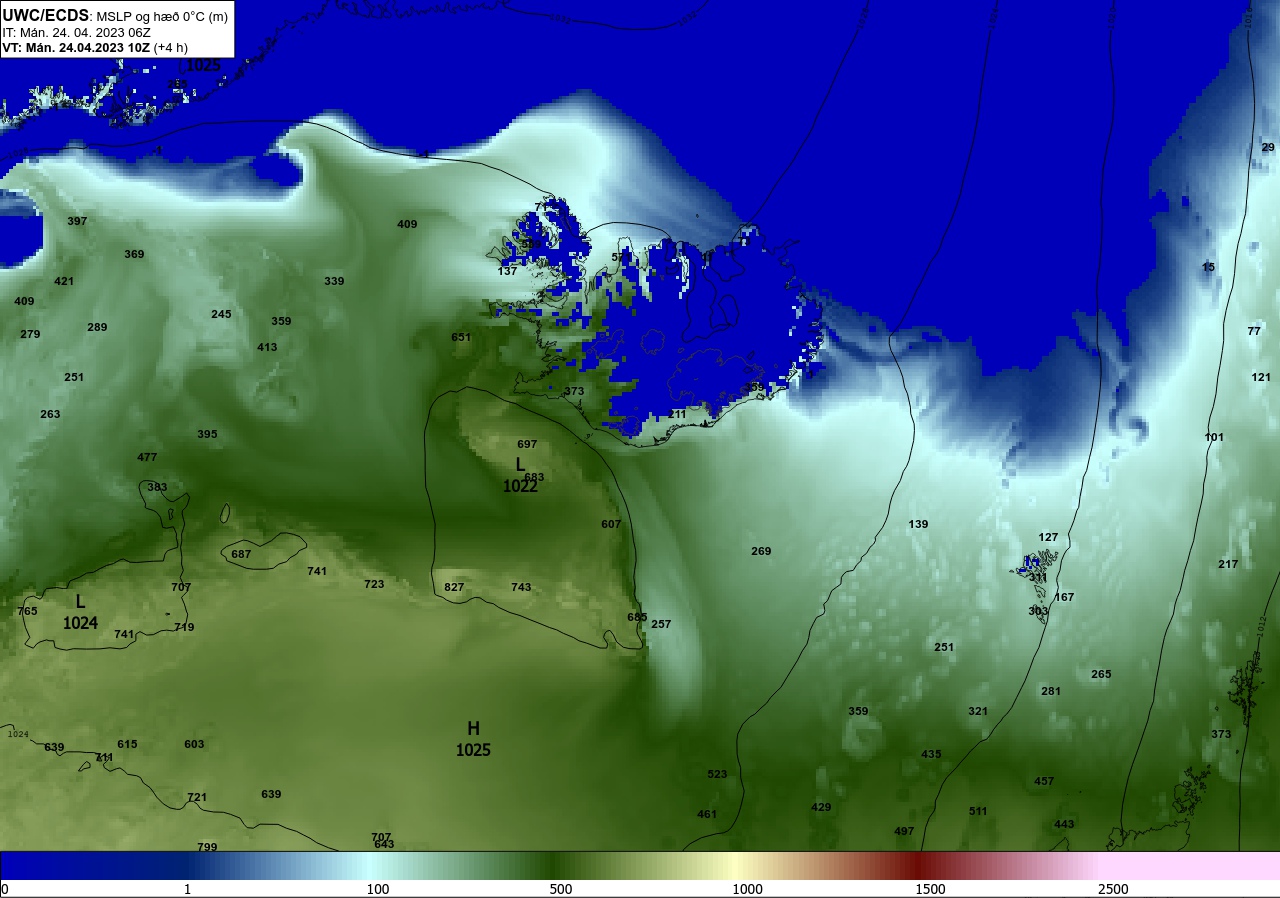Click the height value '461'
Viewport: 1280px width, 898px height.
click(707, 814)
